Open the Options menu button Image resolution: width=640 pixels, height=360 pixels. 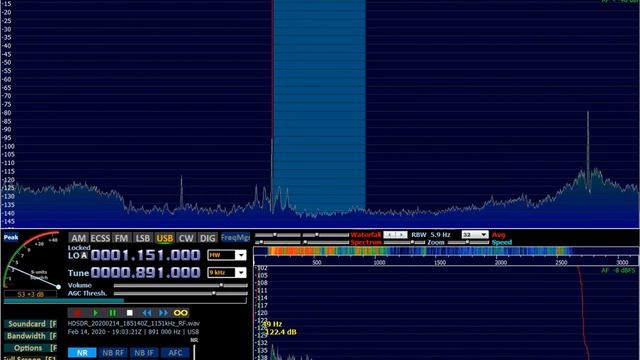(x=30, y=348)
